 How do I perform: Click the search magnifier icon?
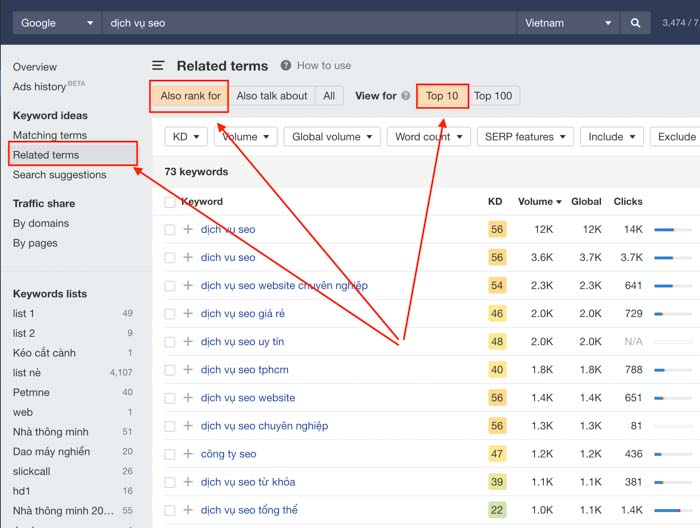(x=635, y=23)
